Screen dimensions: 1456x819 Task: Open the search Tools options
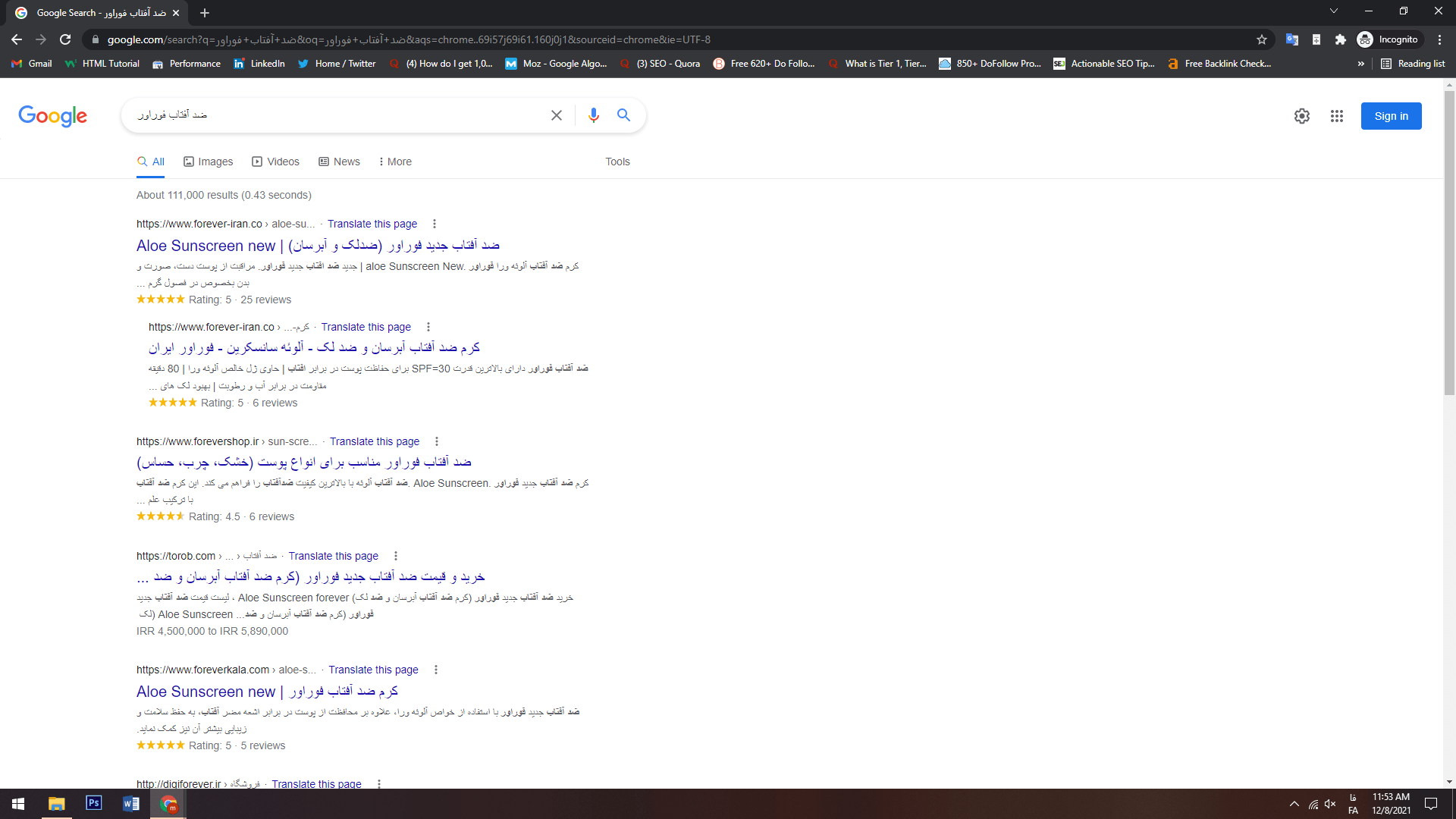coord(617,162)
